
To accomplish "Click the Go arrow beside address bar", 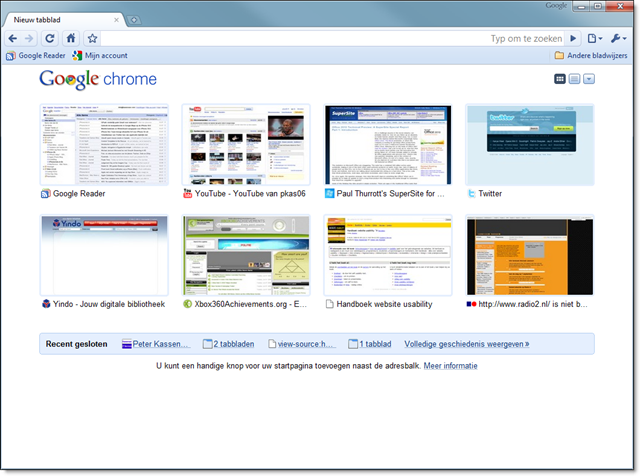I will click(573, 38).
